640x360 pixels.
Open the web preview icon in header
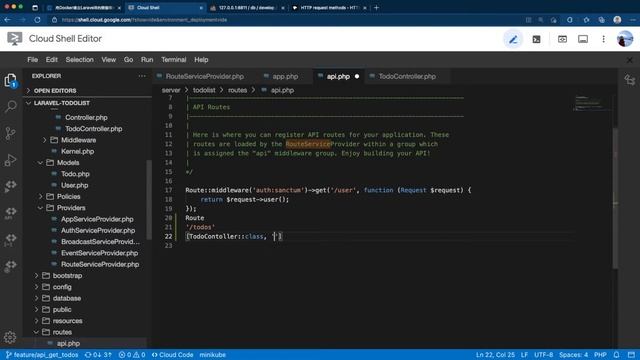coord(562,39)
